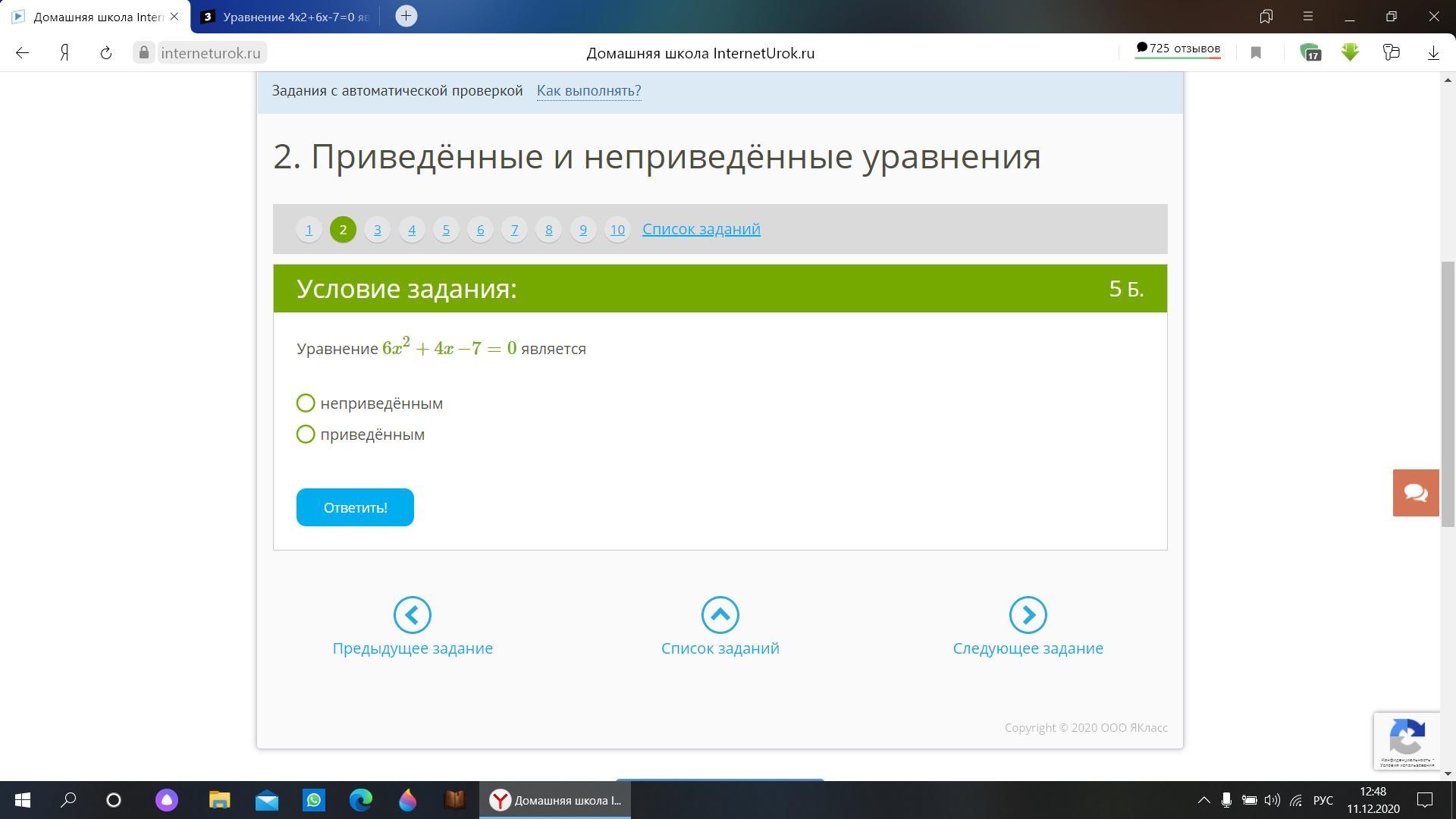Screen dimensions: 1456x819
Task: Click the previous task arrow icon
Action: (412, 615)
